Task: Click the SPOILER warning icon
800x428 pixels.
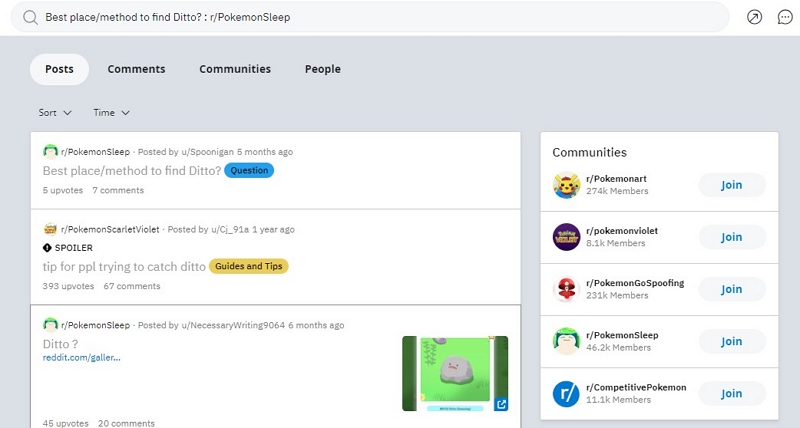Action: (47, 248)
